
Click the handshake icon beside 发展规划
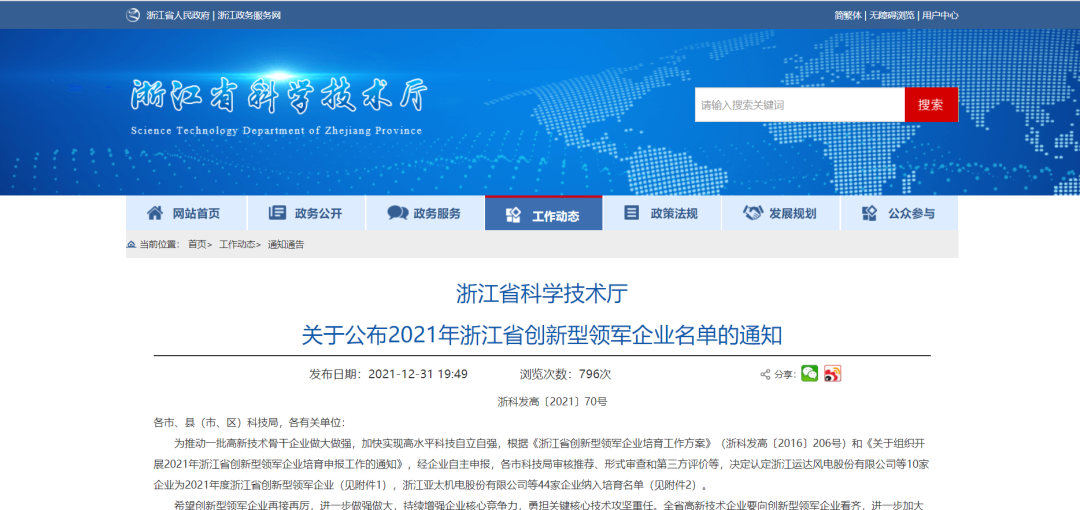point(753,213)
